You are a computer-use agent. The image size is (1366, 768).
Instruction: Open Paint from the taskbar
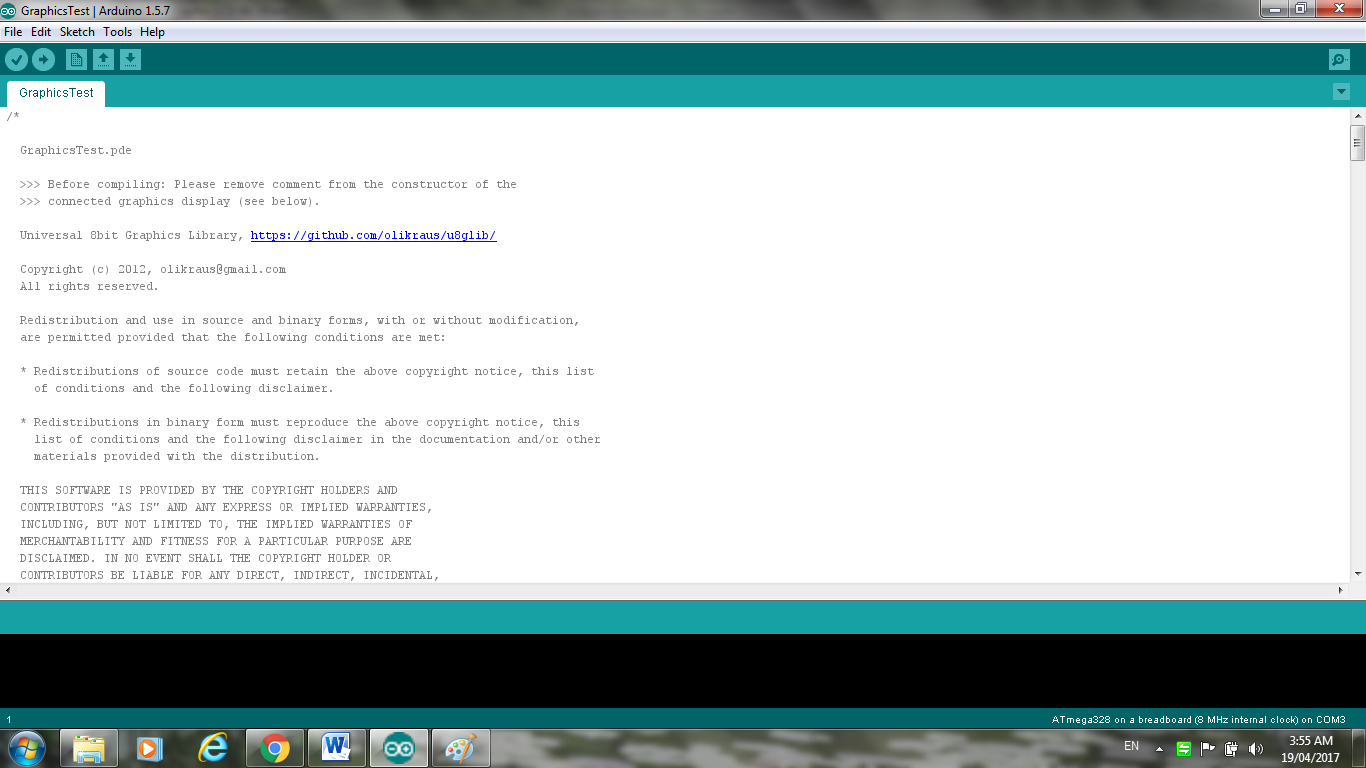coord(461,747)
